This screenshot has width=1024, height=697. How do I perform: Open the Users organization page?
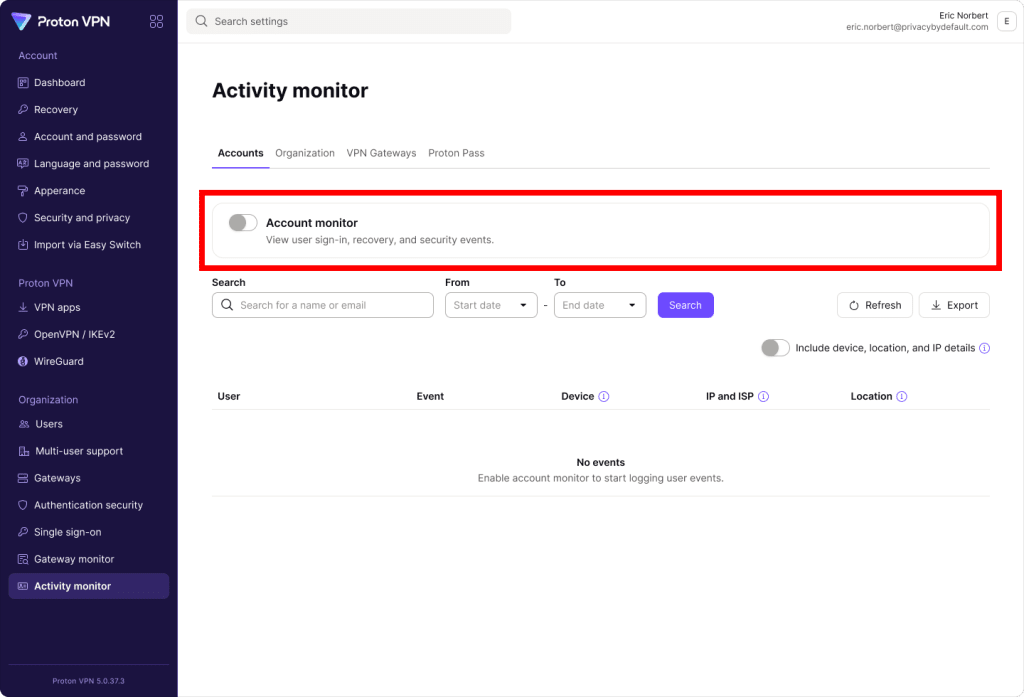coord(89,424)
